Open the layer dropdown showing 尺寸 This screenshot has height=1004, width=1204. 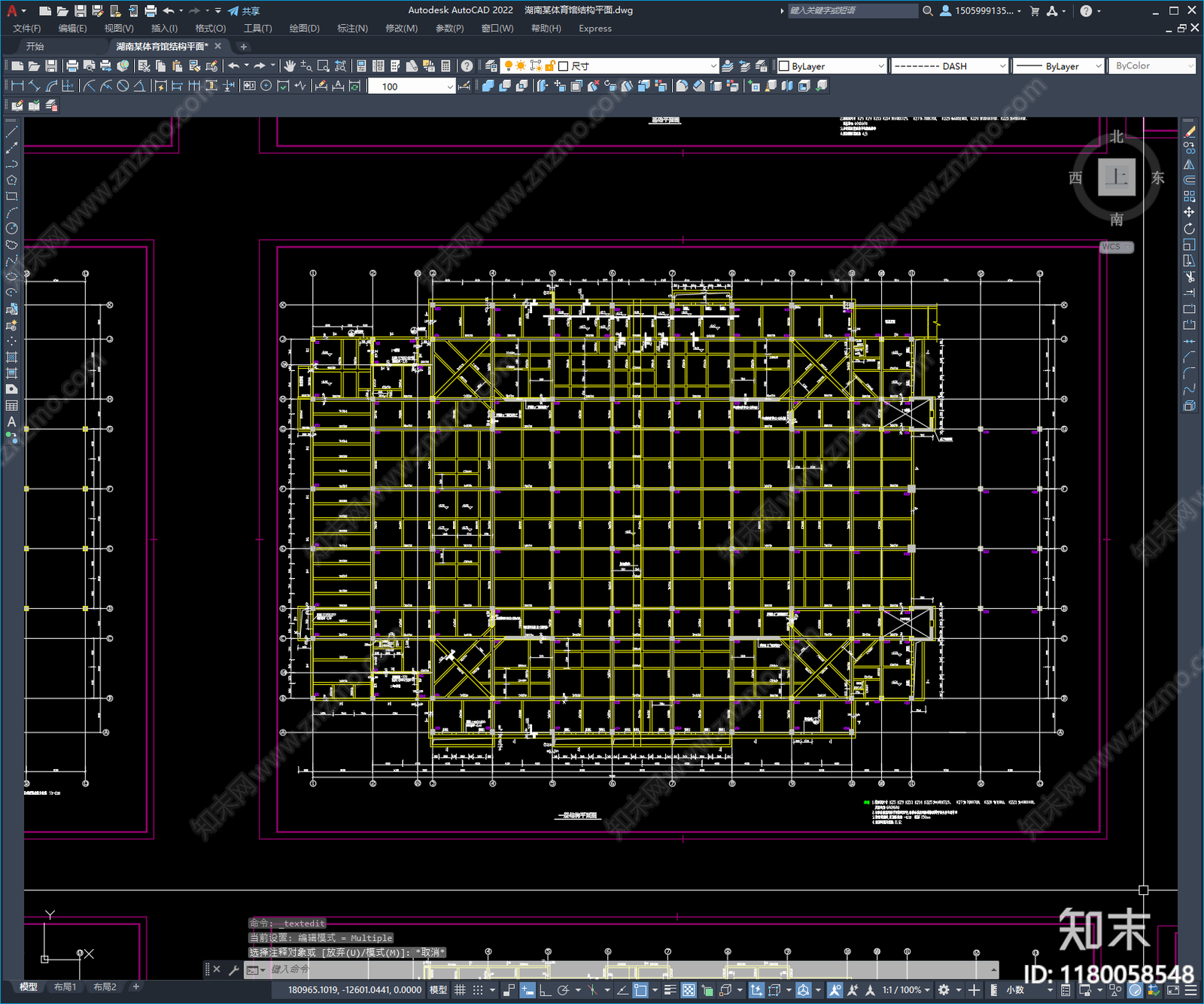click(x=611, y=66)
